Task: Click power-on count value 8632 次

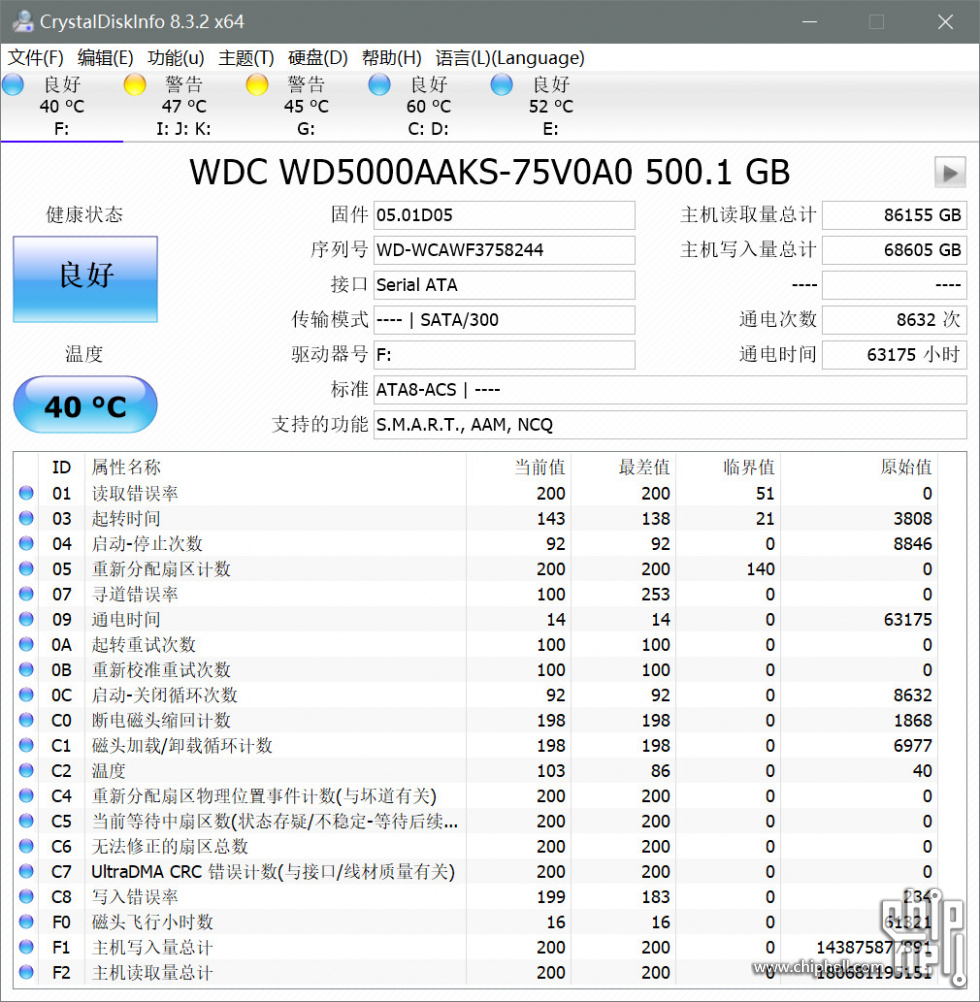Action: pos(894,320)
